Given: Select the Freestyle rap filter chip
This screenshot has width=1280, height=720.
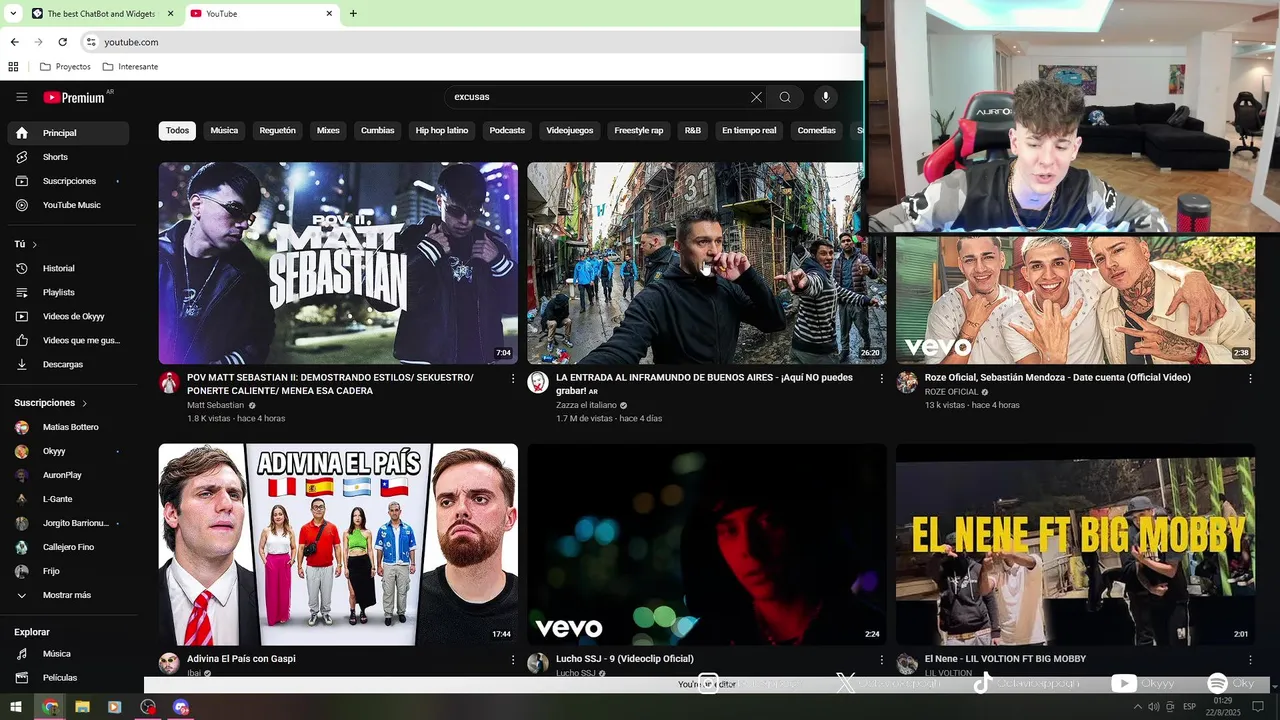Looking at the screenshot, I should 639,130.
